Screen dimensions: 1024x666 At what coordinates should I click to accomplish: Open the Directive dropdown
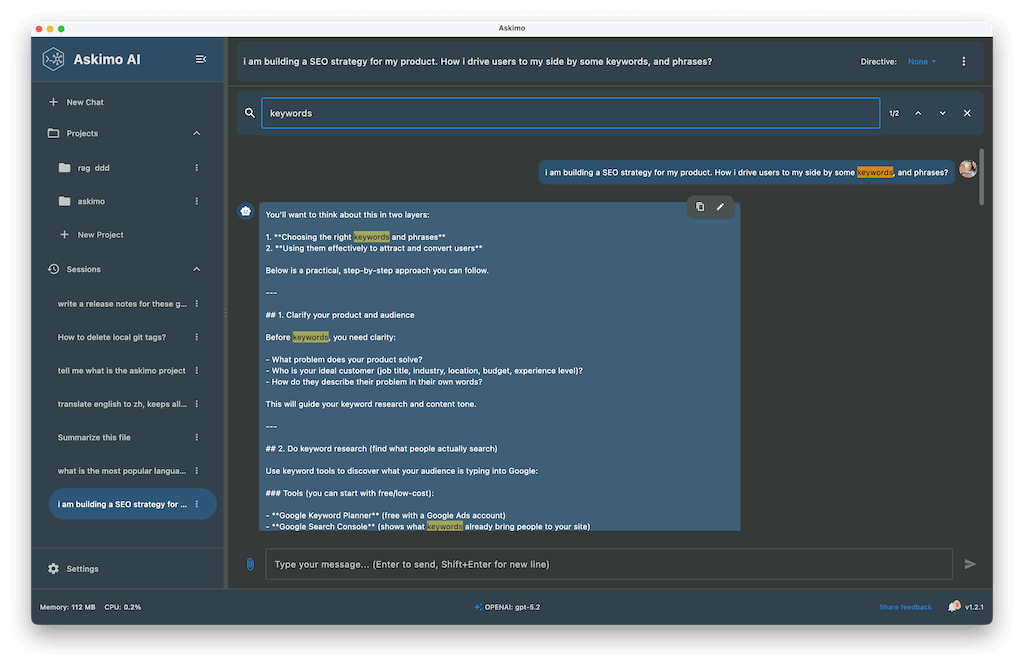click(922, 62)
